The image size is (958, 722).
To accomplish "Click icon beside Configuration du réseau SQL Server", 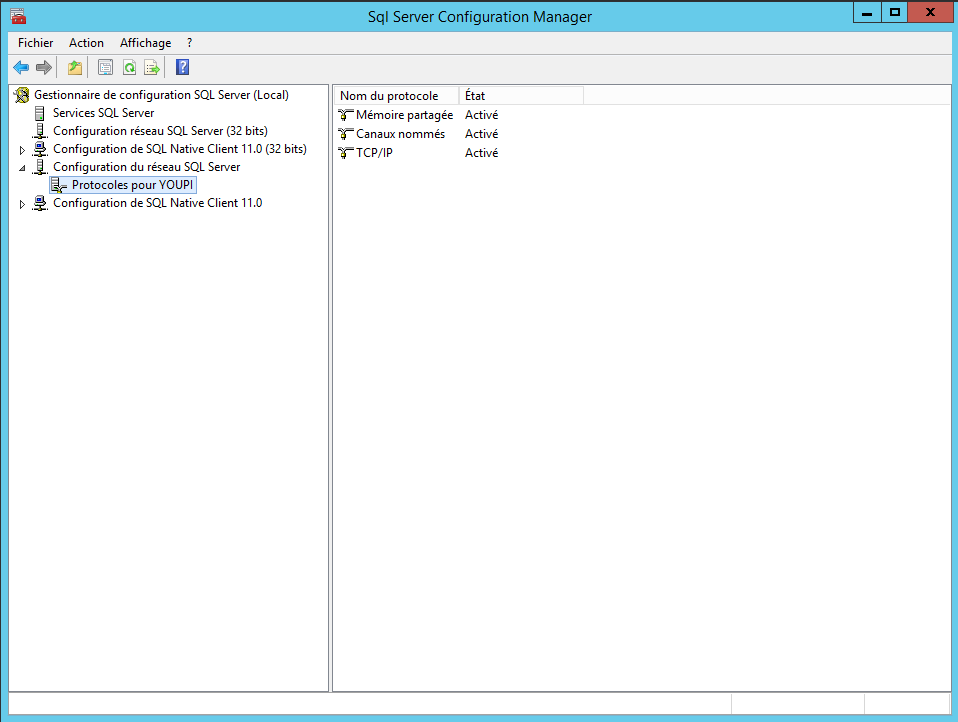I will 40,167.
